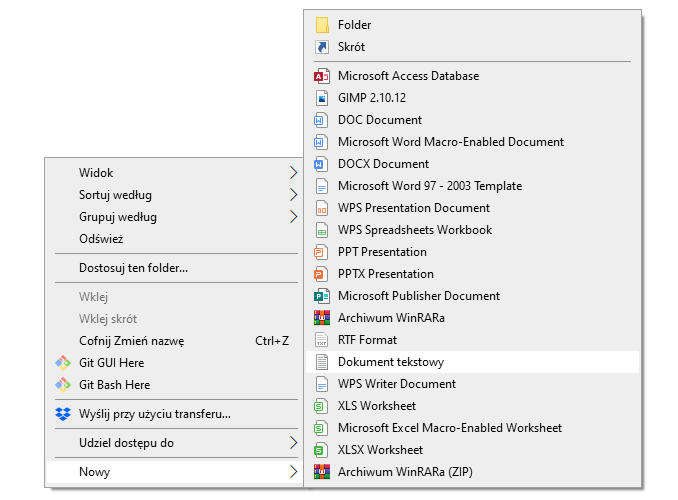The width and height of the screenshot is (678, 500).
Task: Click the Dropbox transfer icon
Action: (x=62, y=414)
